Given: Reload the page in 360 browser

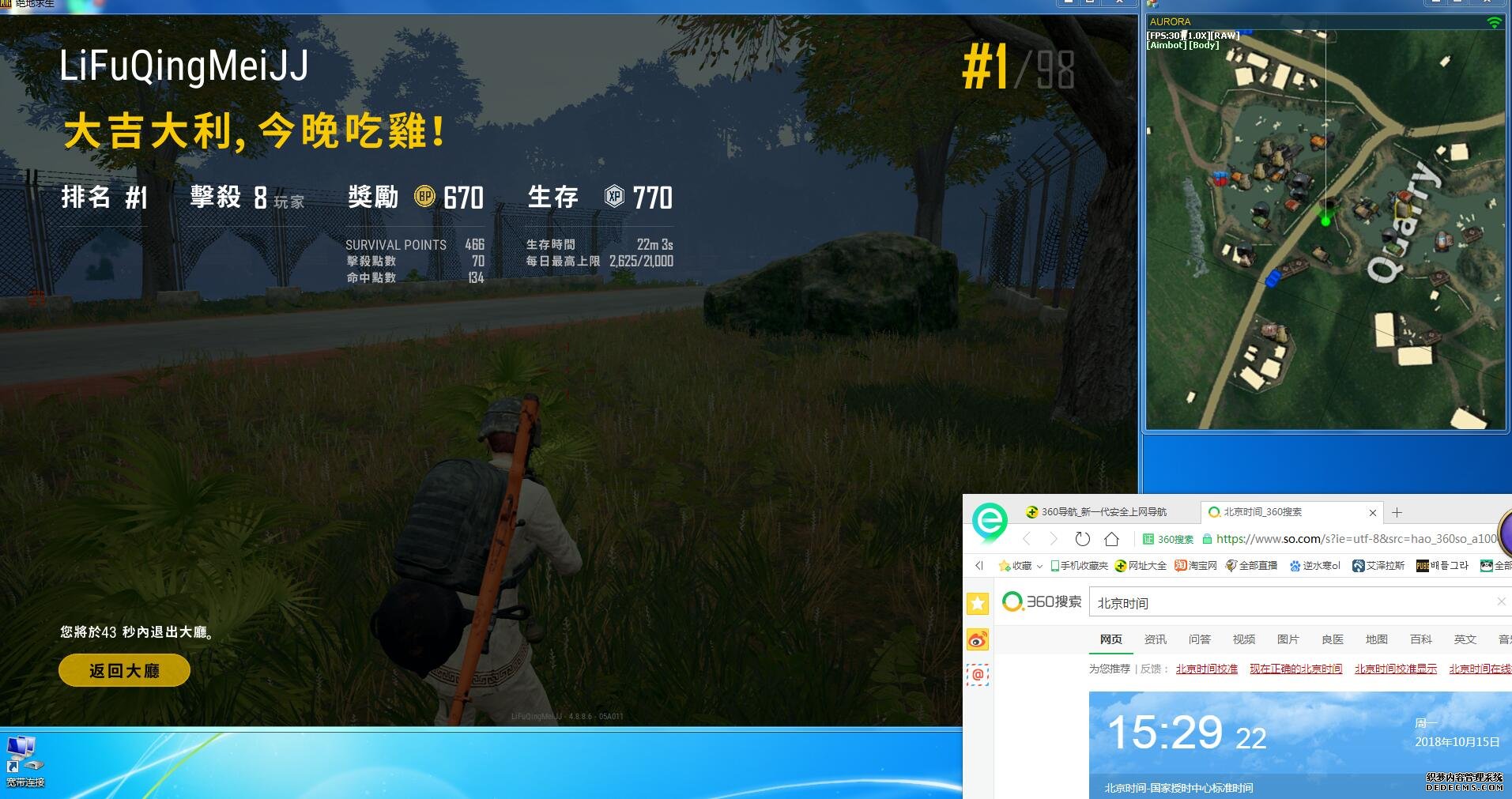Looking at the screenshot, I should pos(1082,539).
